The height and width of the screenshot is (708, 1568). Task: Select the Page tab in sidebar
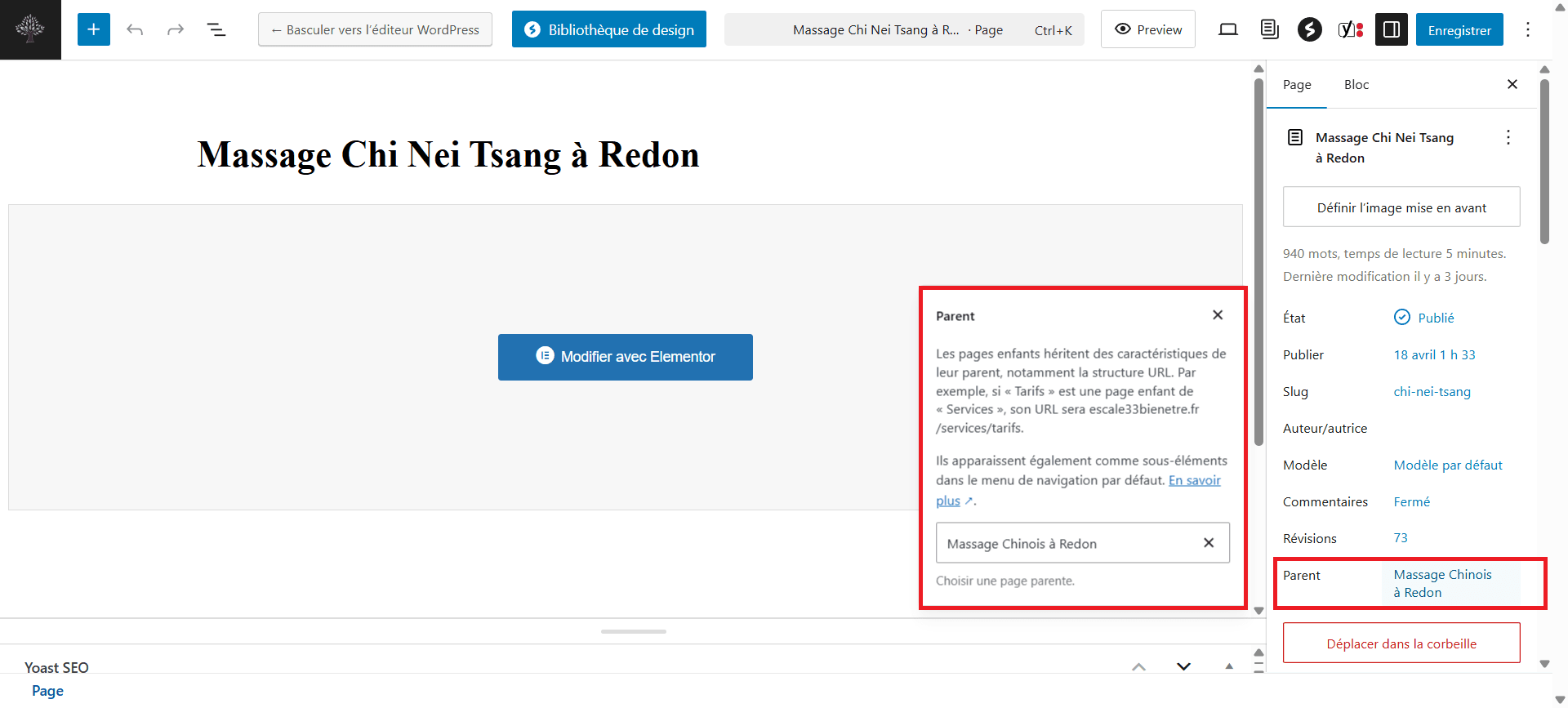1296,85
